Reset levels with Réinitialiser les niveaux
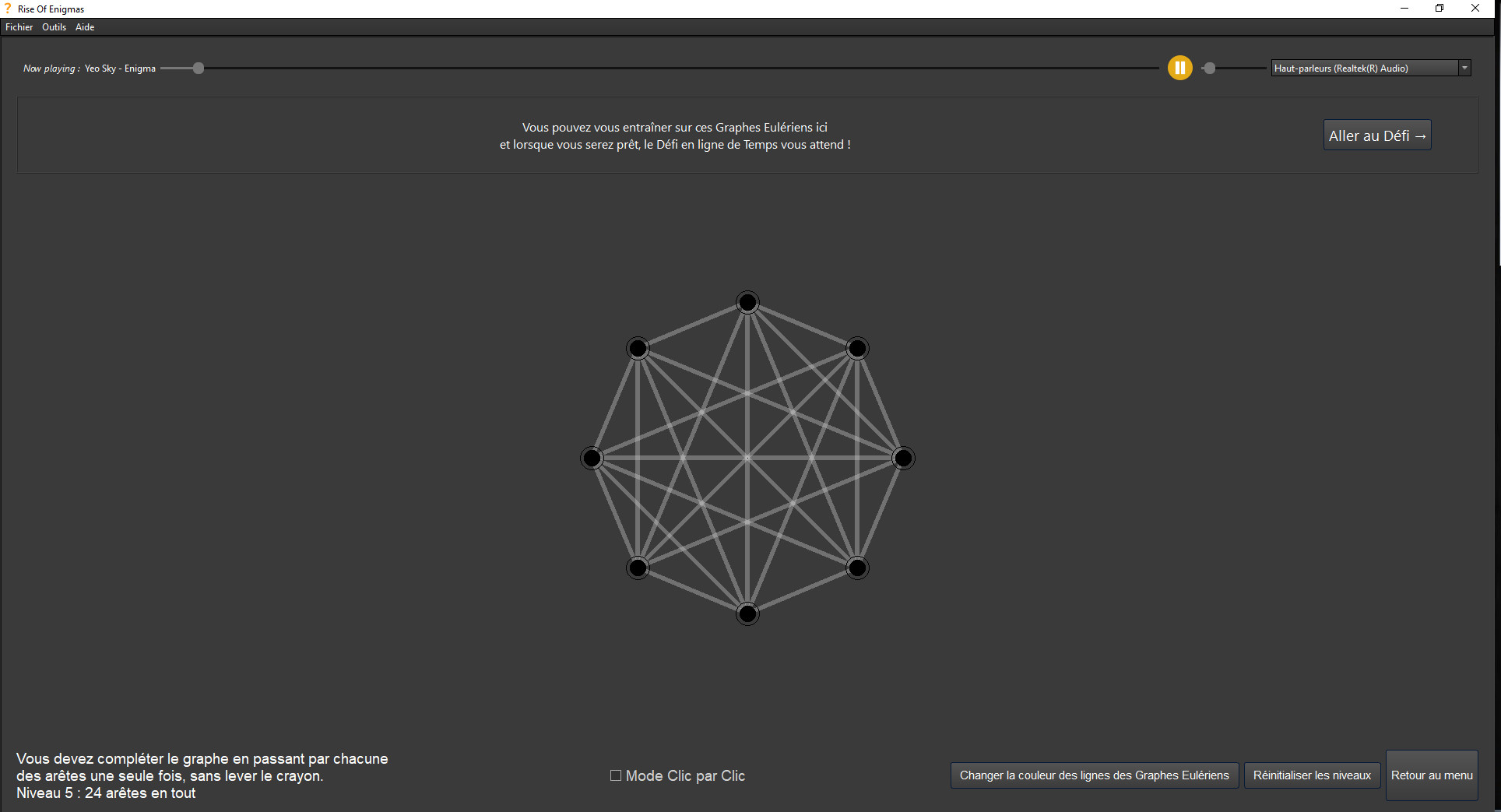This screenshot has height=812, width=1501. tap(1312, 775)
